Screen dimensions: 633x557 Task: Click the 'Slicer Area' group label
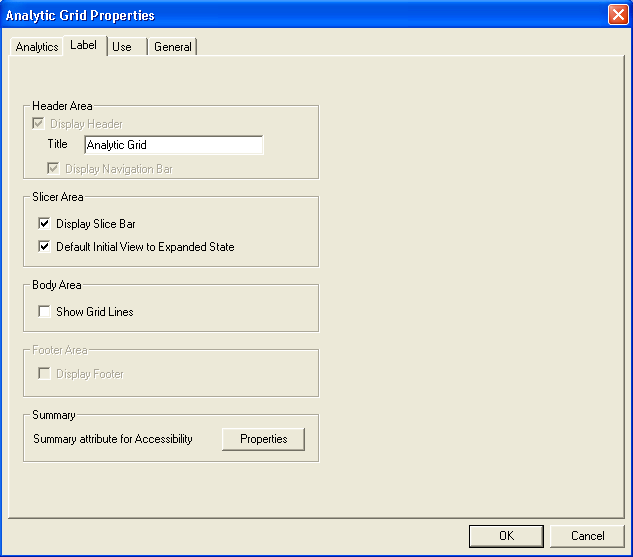coord(58,197)
